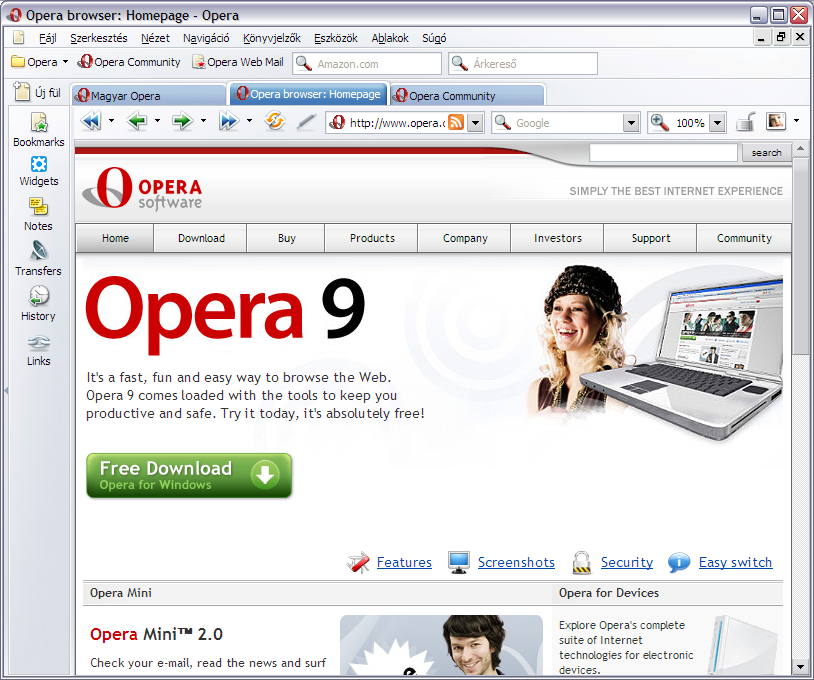Screen dimensions: 814x680
Task: Open the Widgets panel
Action: 39,171
